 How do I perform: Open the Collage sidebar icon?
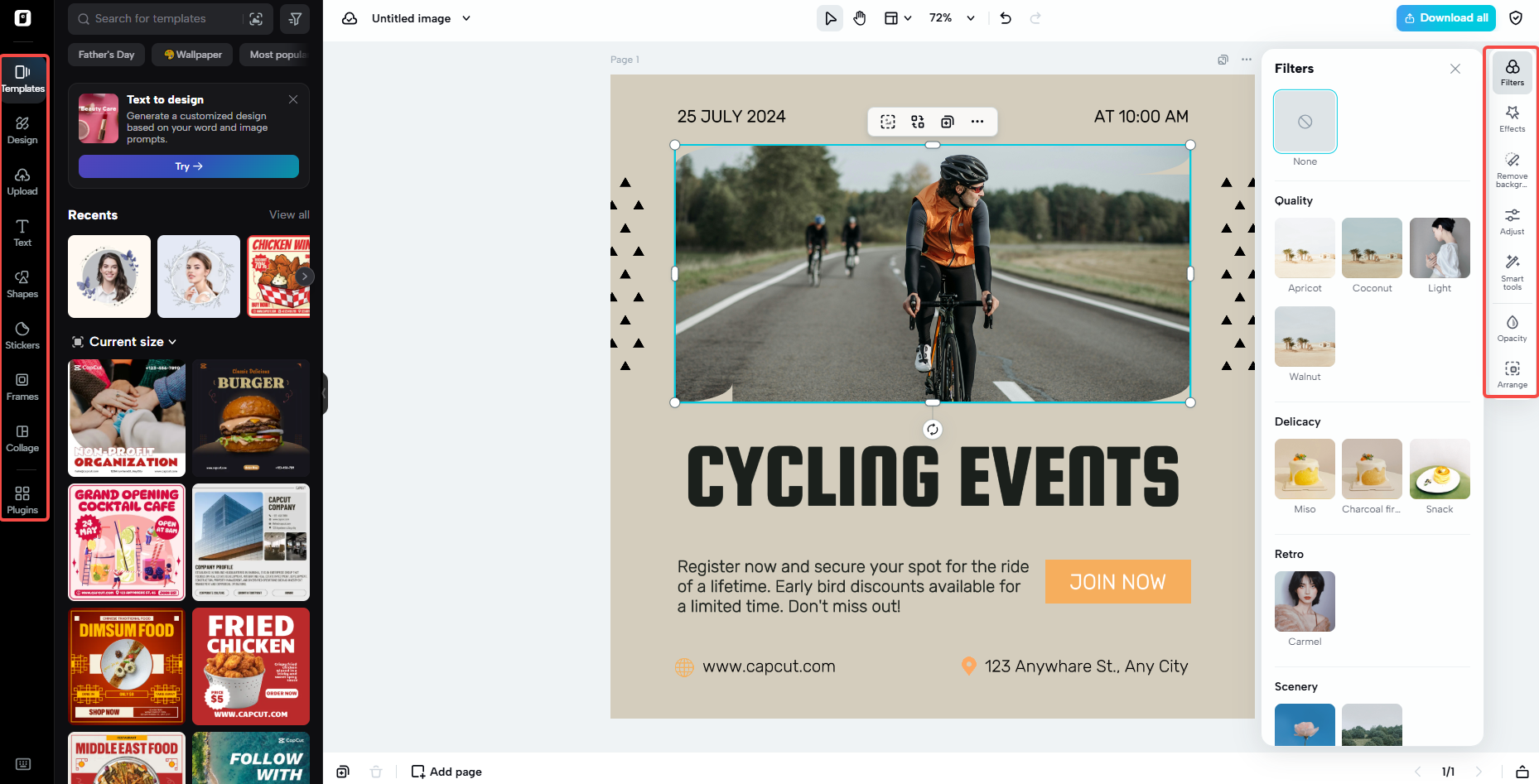click(x=22, y=438)
